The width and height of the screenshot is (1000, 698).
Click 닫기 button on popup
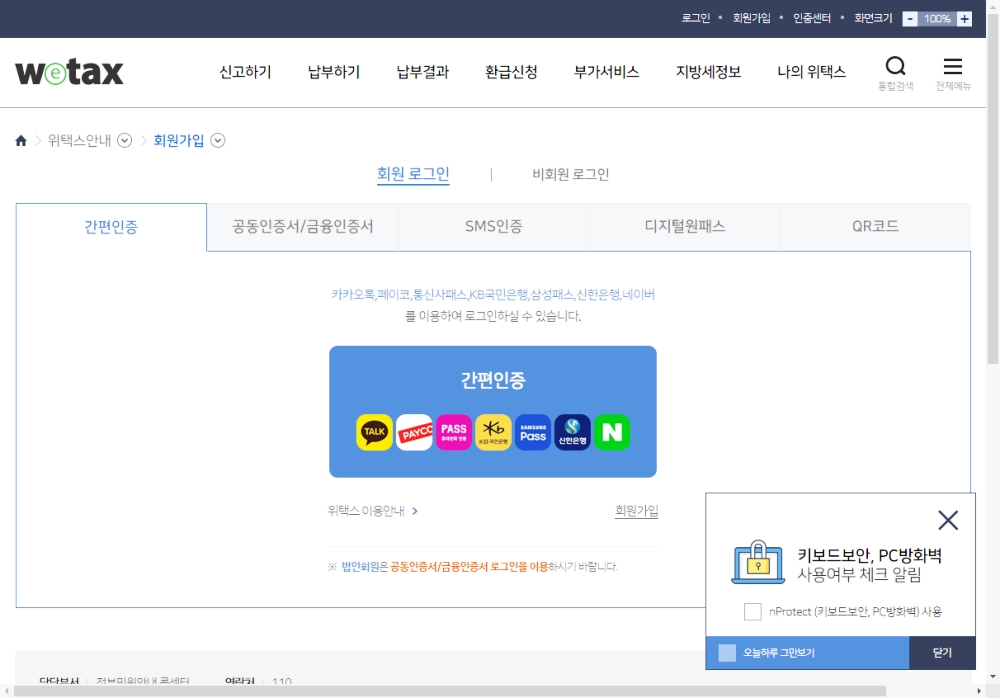(942, 653)
